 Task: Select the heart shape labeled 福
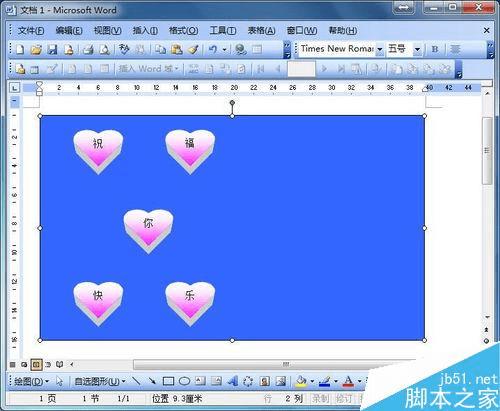click(x=190, y=152)
